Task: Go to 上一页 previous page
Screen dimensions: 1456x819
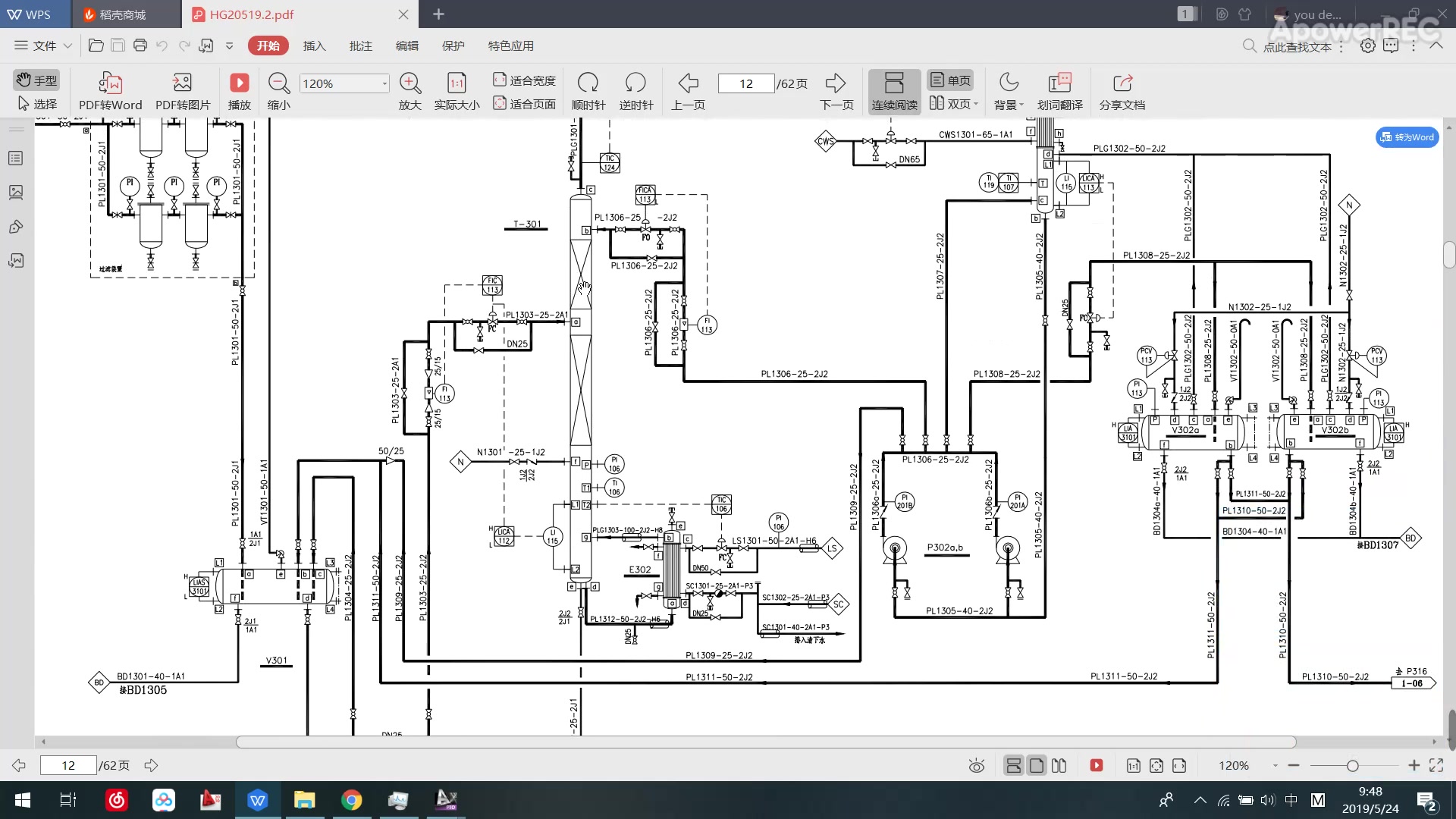Action: (688, 91)
